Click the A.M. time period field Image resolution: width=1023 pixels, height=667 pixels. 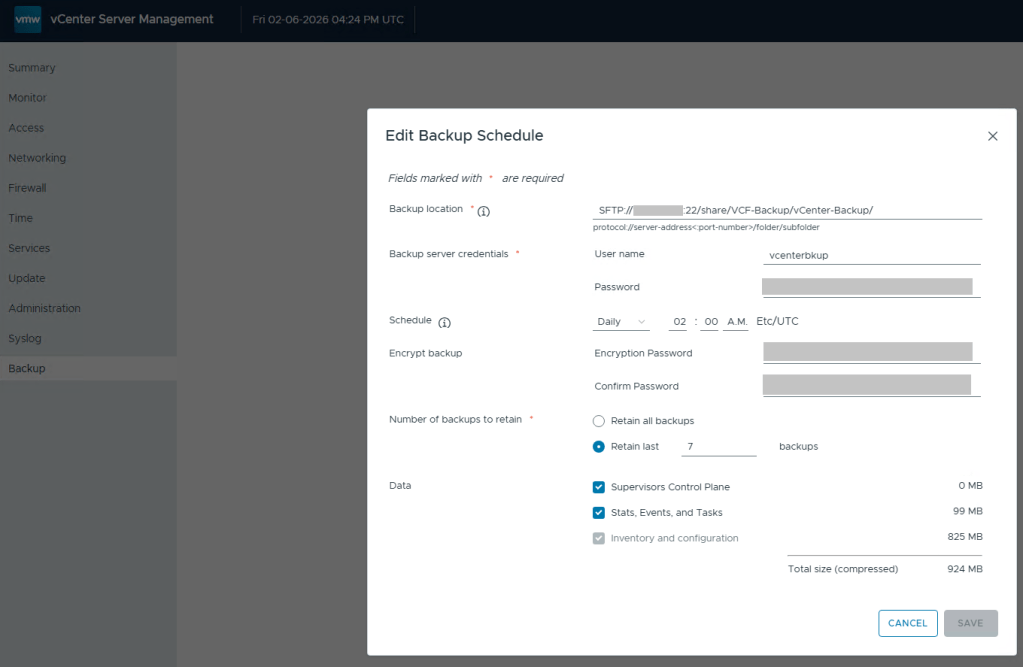click(736, 322)
